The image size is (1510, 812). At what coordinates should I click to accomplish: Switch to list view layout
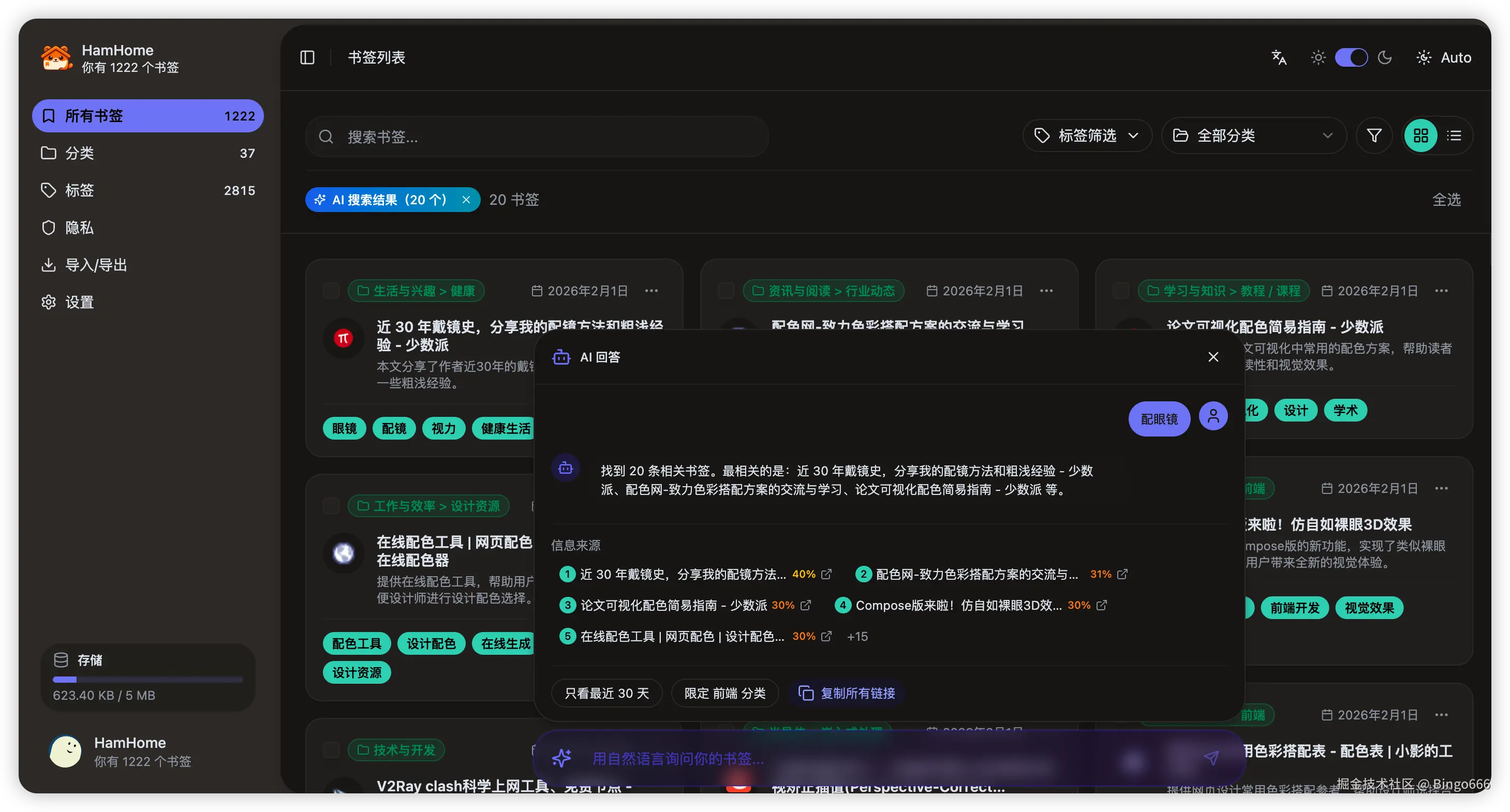[1454, 136]
